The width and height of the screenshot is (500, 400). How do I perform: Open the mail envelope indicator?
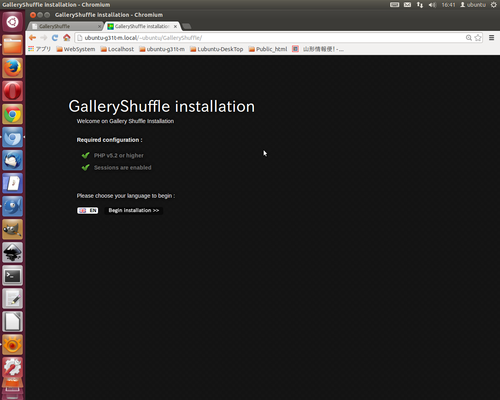(407, 5)
